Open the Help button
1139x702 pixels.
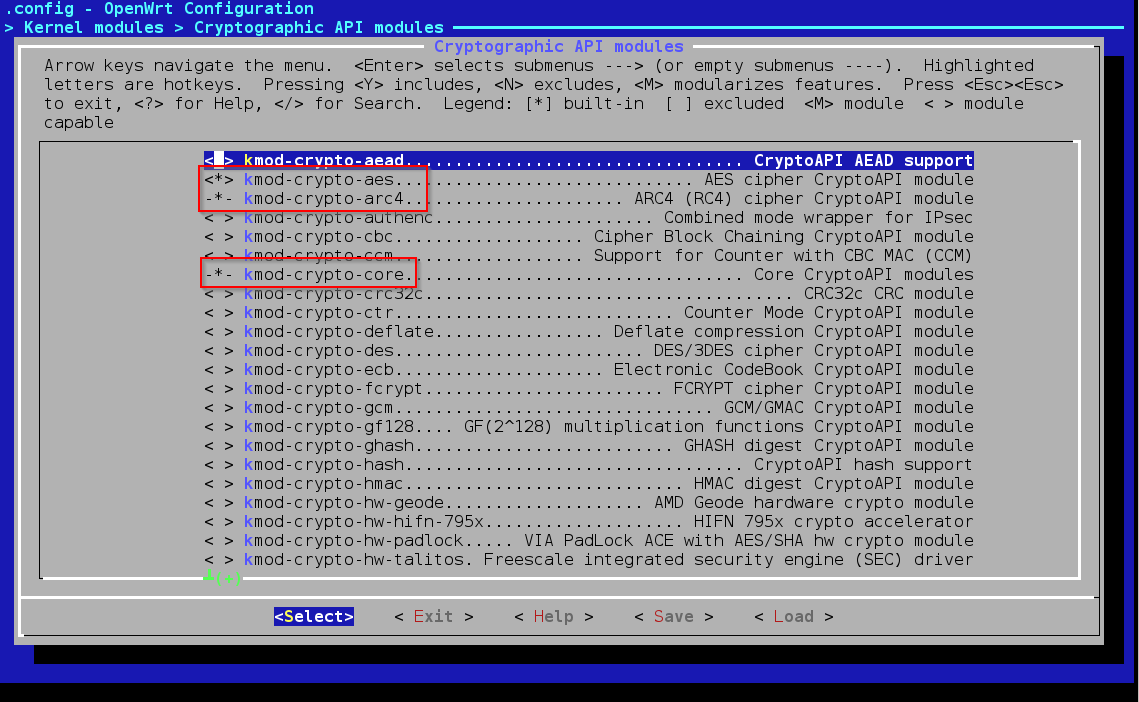[x=553, y=617]
